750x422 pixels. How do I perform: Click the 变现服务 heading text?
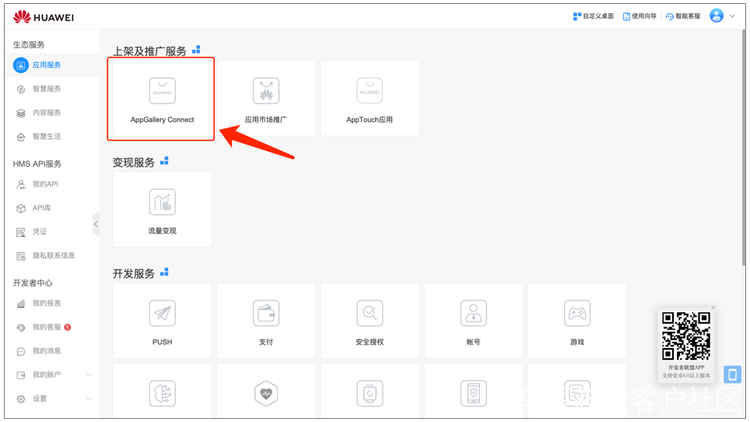[133, 163]
